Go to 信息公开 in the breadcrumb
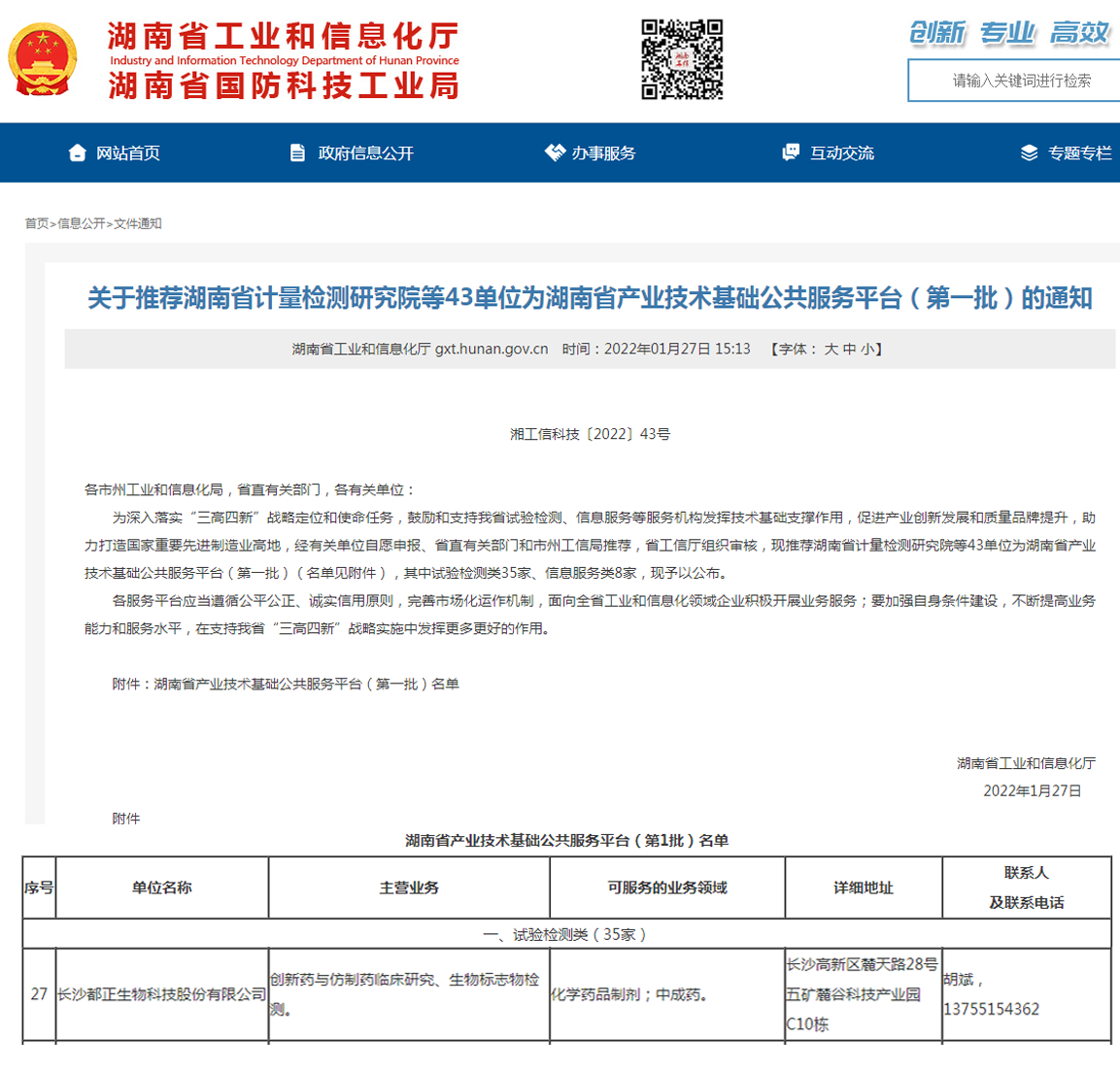This screenshot has width=1120, height=1071. click(81, 223)
